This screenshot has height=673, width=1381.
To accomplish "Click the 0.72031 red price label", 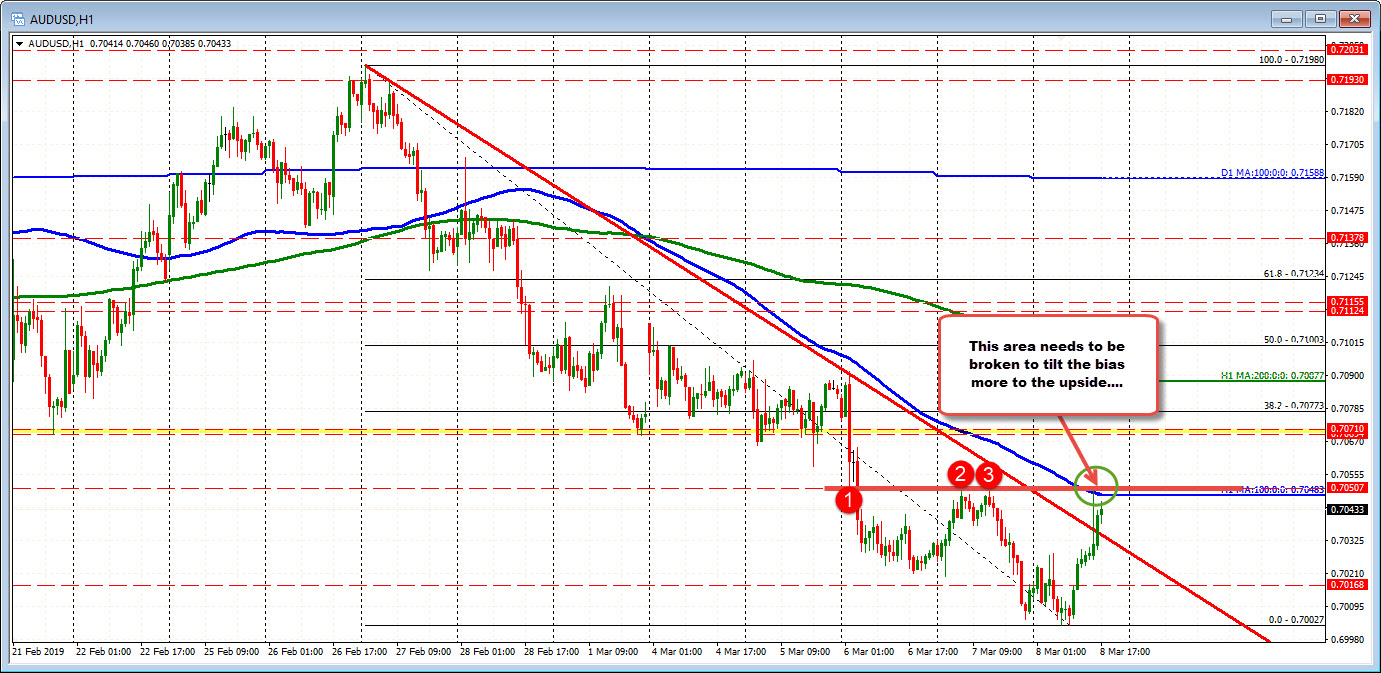I will pos(1345,49).
